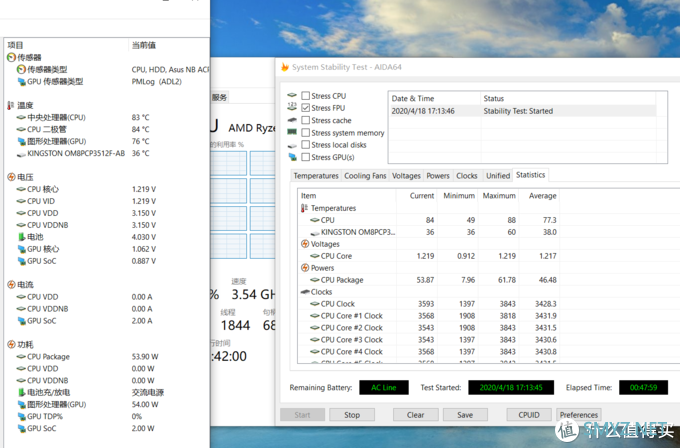
Task: Click the icon beside GPU 核心 voltage row
Action: click(21, 249)
